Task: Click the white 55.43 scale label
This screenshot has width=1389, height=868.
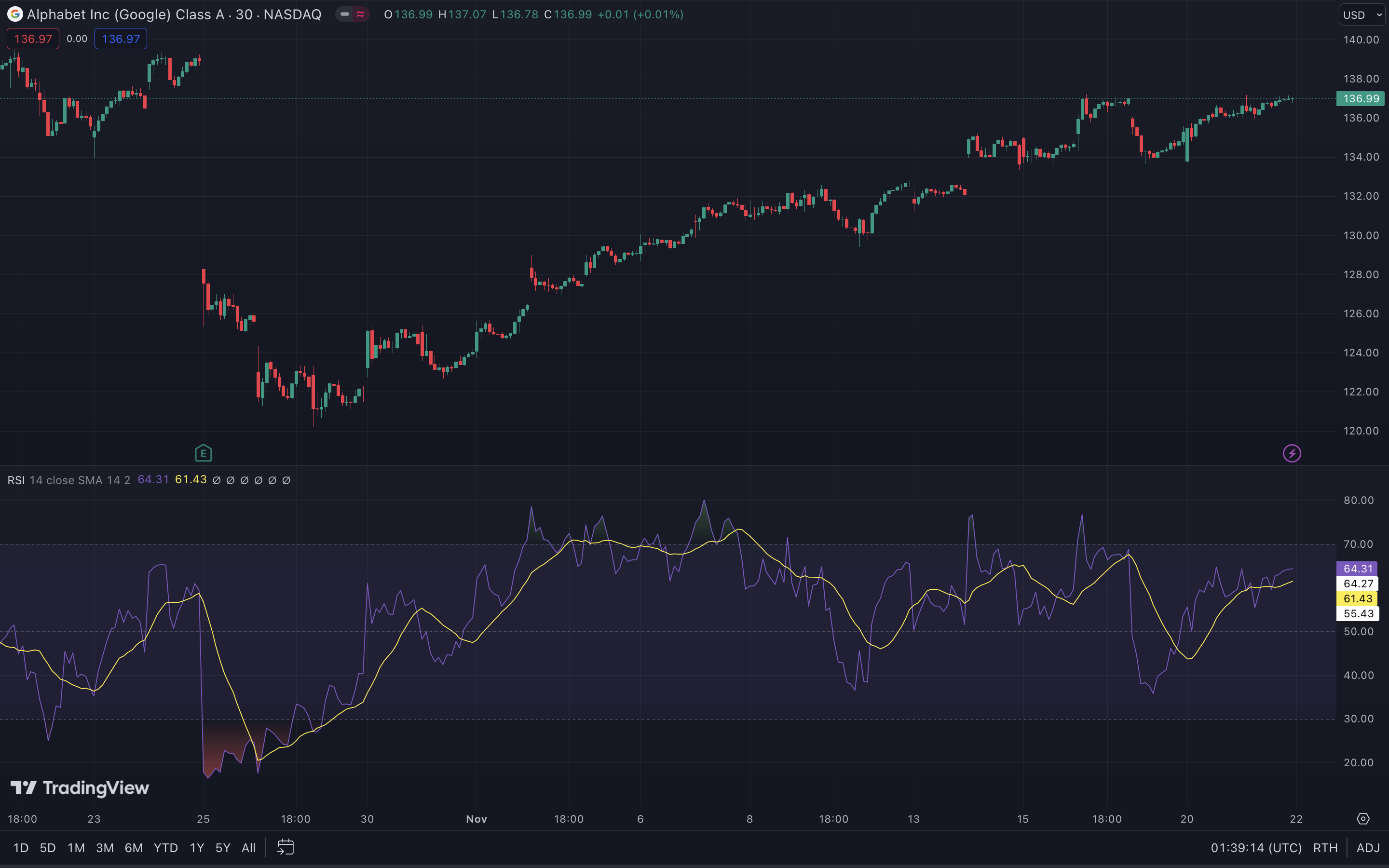Action: (x=1357, y=614)
